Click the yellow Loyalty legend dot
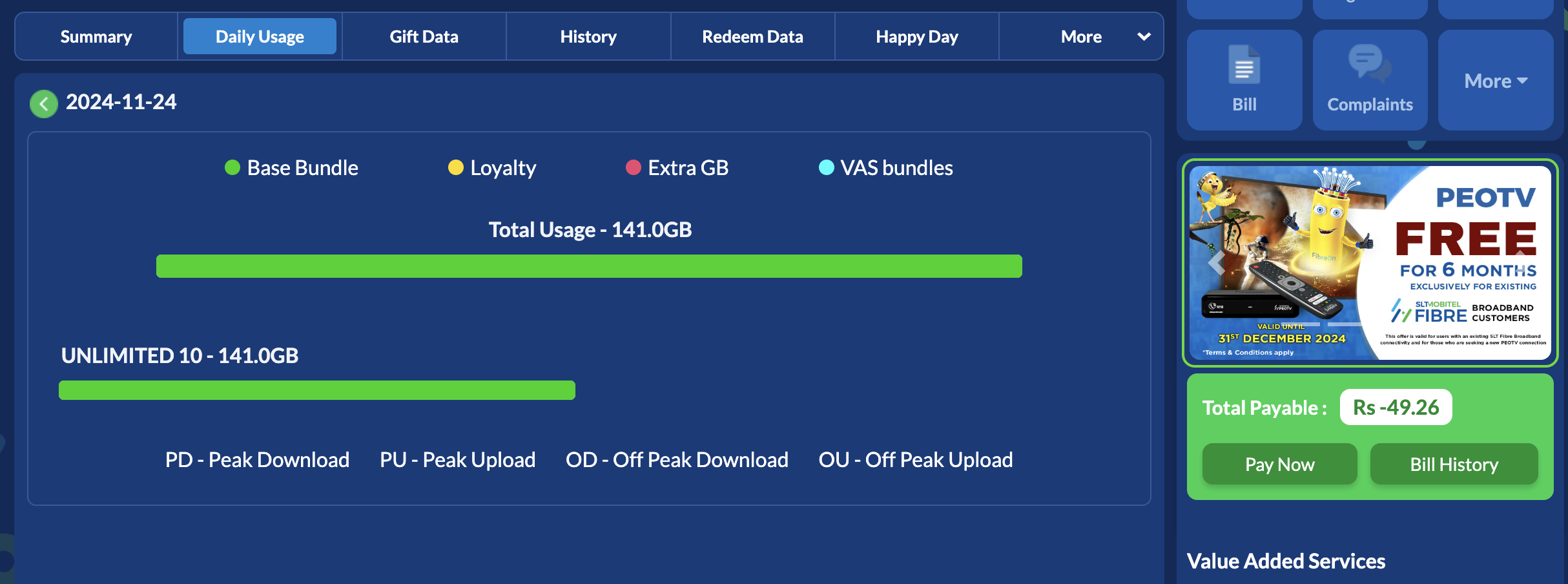 pos(456,168)
